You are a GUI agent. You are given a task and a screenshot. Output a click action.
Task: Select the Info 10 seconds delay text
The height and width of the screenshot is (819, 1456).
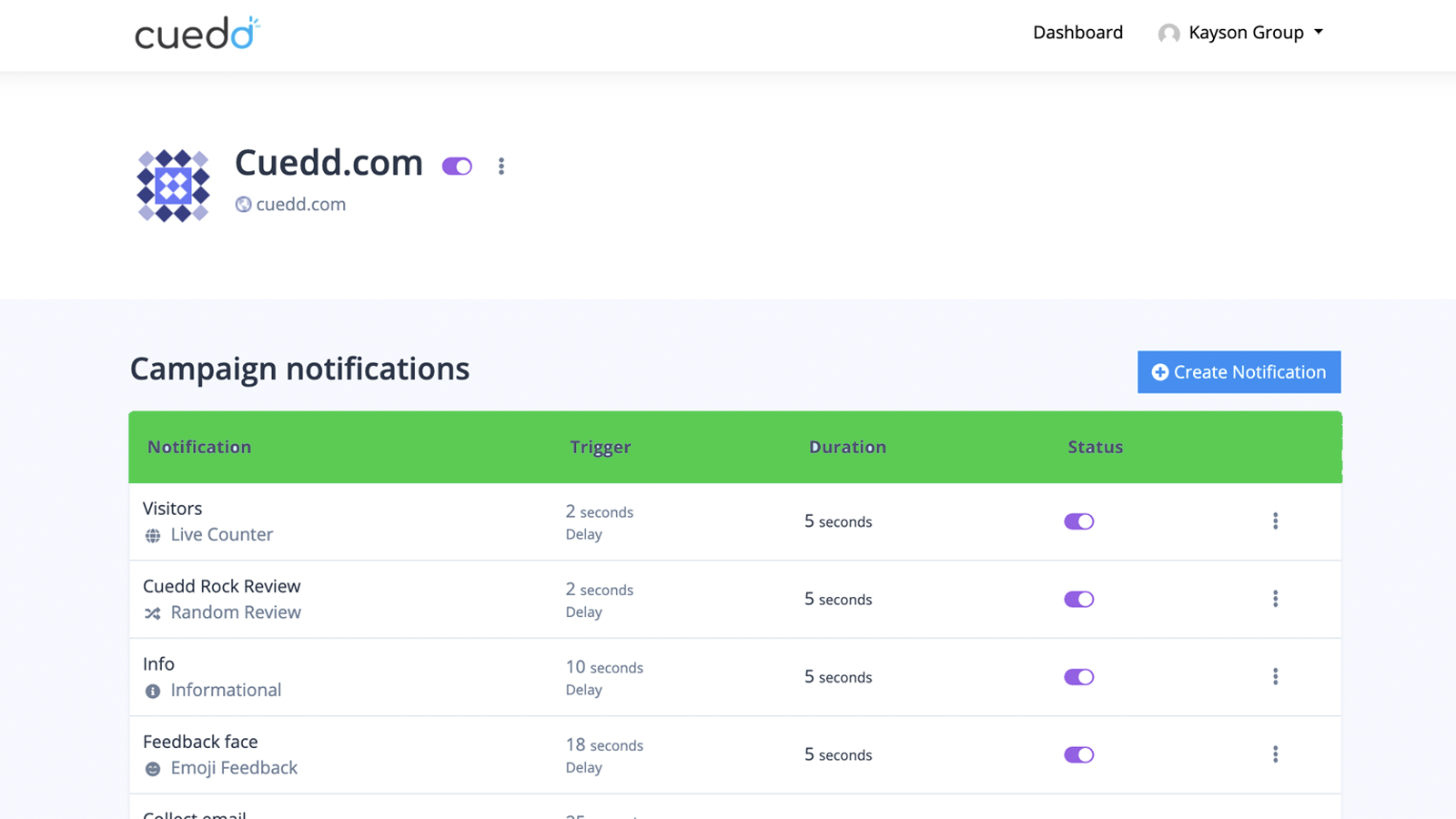[x=604, y=678]
